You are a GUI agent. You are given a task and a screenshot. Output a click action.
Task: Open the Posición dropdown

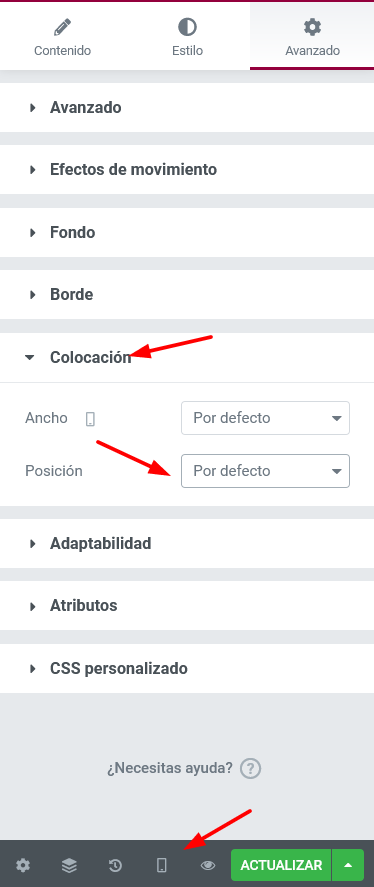point(265,471)
